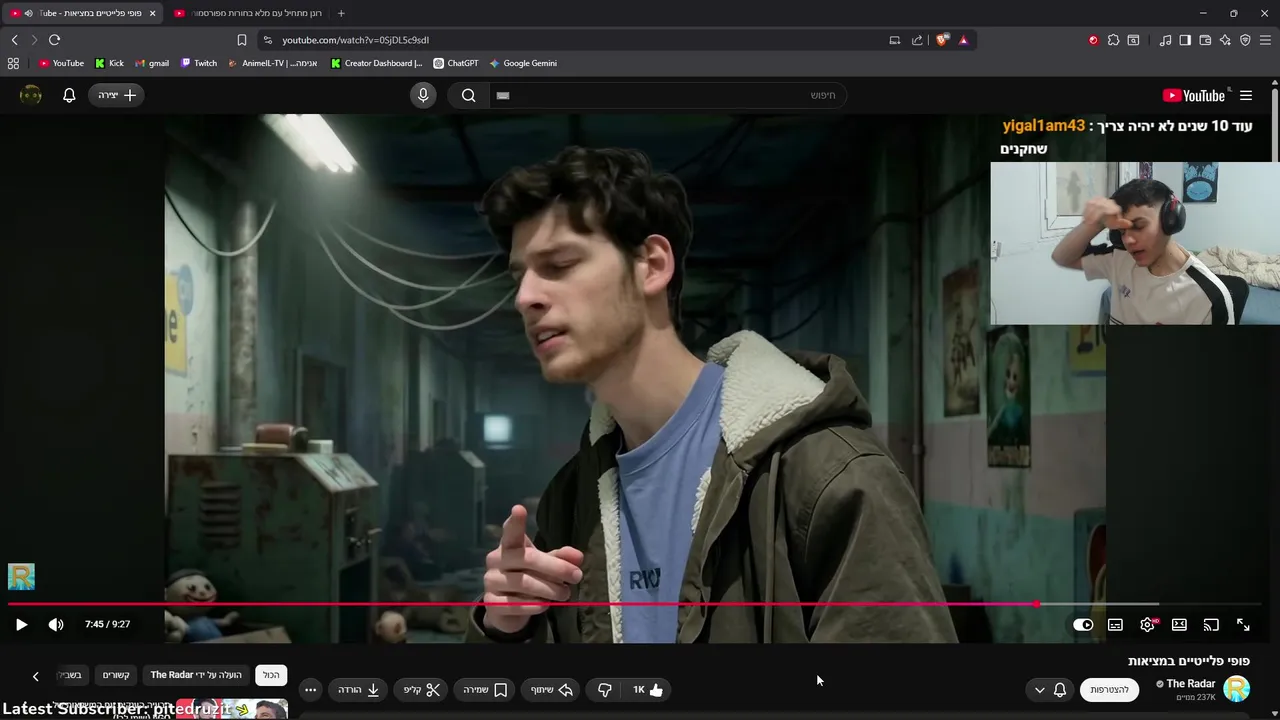
Task: Open the Brave Shields icon
Action: (942, 40)
